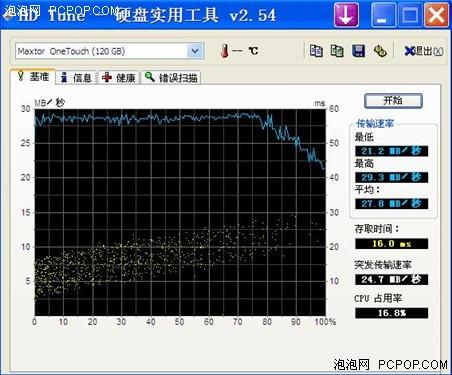Click the access time 16.0 ms readout
Screen dimensions: 452x375
click(x=391, y=244)
